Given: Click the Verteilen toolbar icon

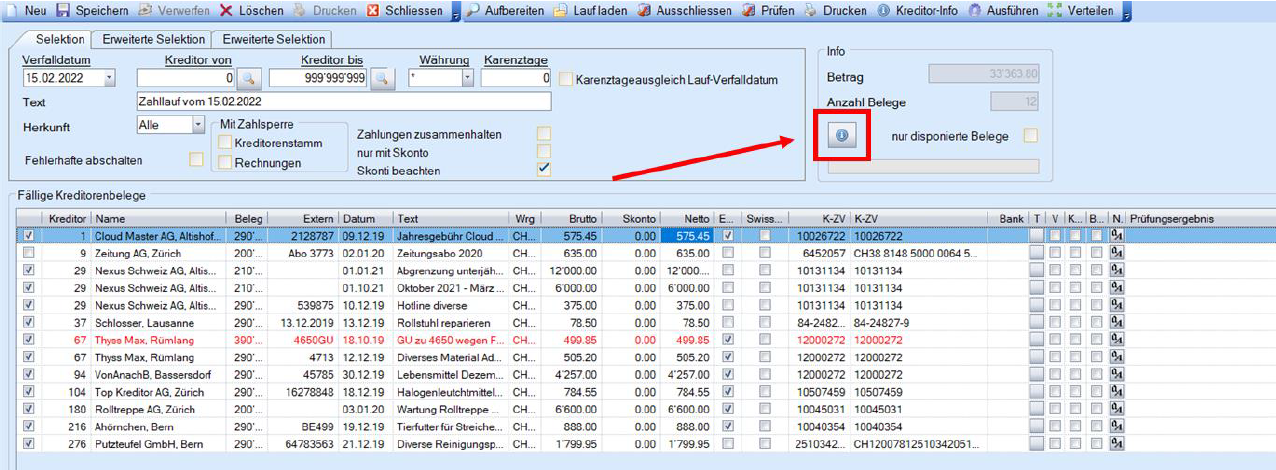Looking at the screenshot, I should click(x=1054, y=10).
